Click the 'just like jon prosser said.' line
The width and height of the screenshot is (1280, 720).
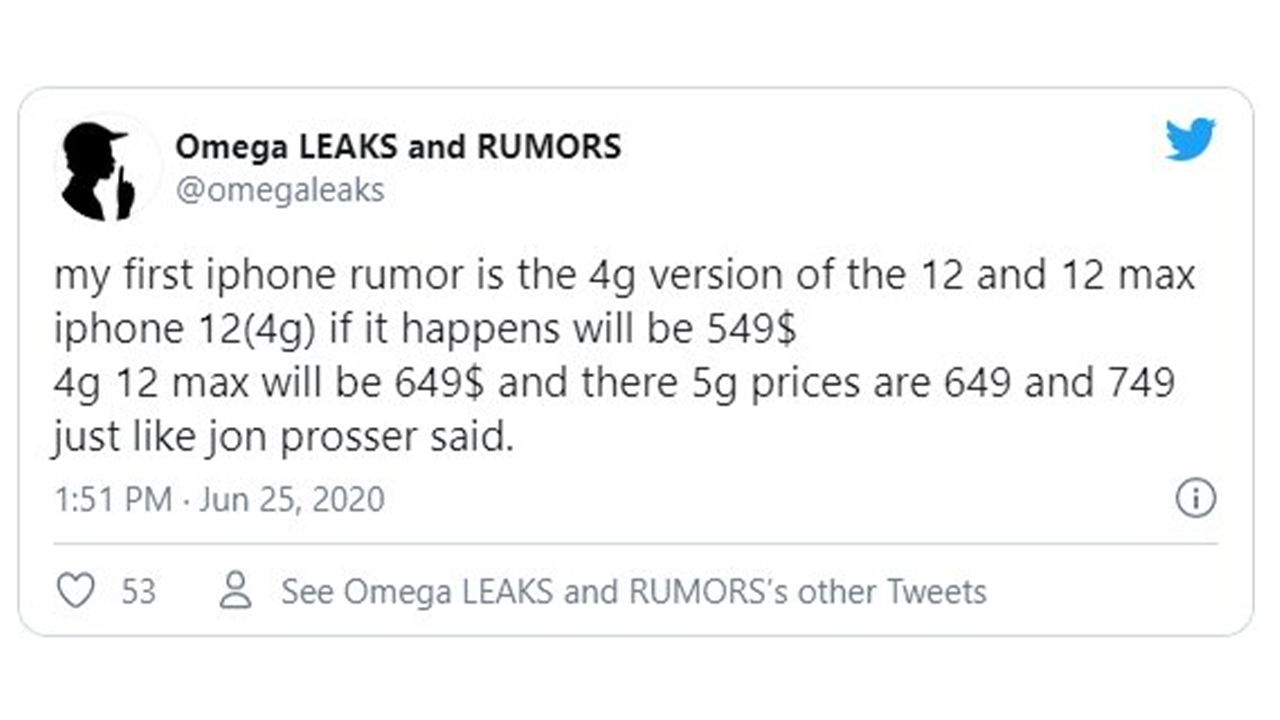282,437
